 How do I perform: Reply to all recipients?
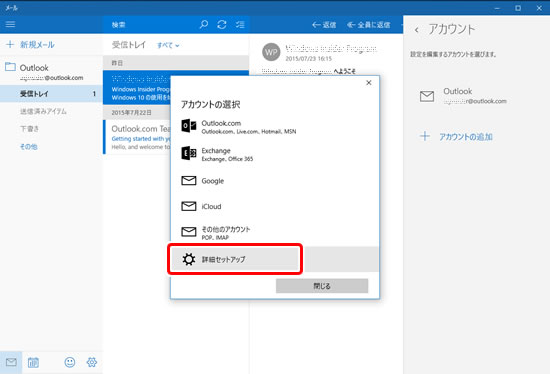(369, 25)
